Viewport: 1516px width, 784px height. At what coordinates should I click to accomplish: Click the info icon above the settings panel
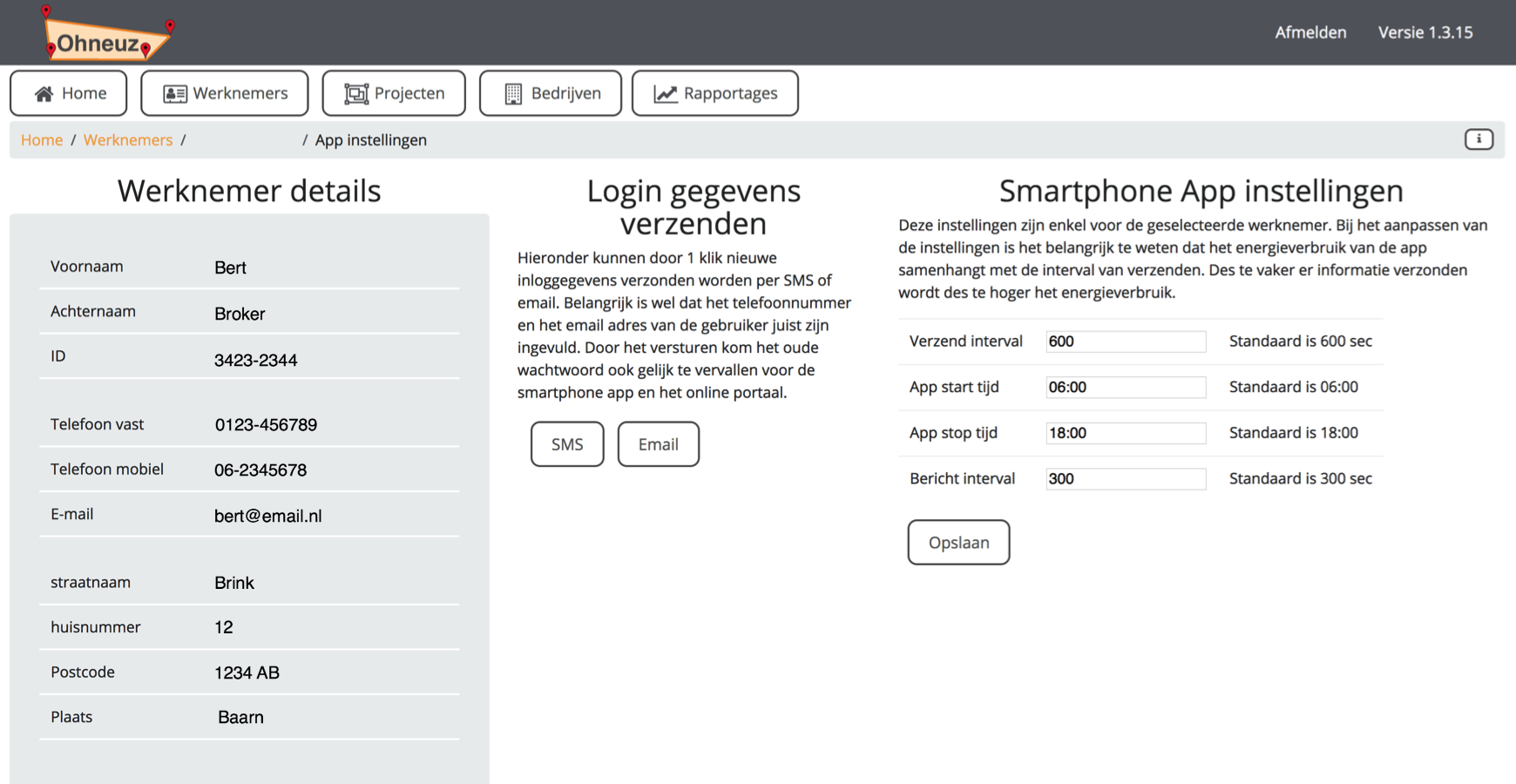pos(1479,139)
